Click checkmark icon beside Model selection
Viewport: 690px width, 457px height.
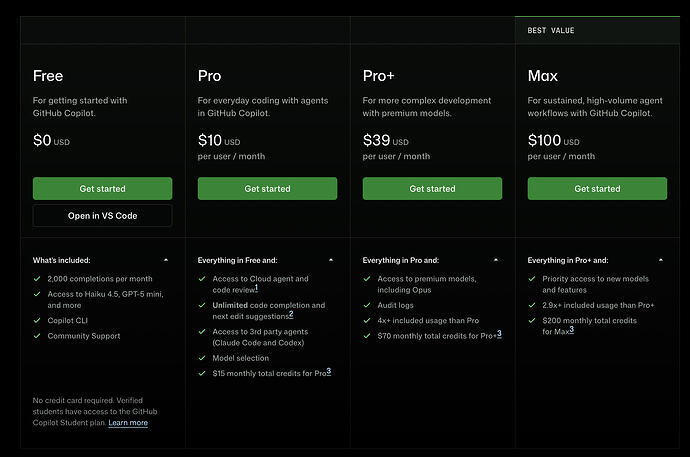[x=202, y=358]
